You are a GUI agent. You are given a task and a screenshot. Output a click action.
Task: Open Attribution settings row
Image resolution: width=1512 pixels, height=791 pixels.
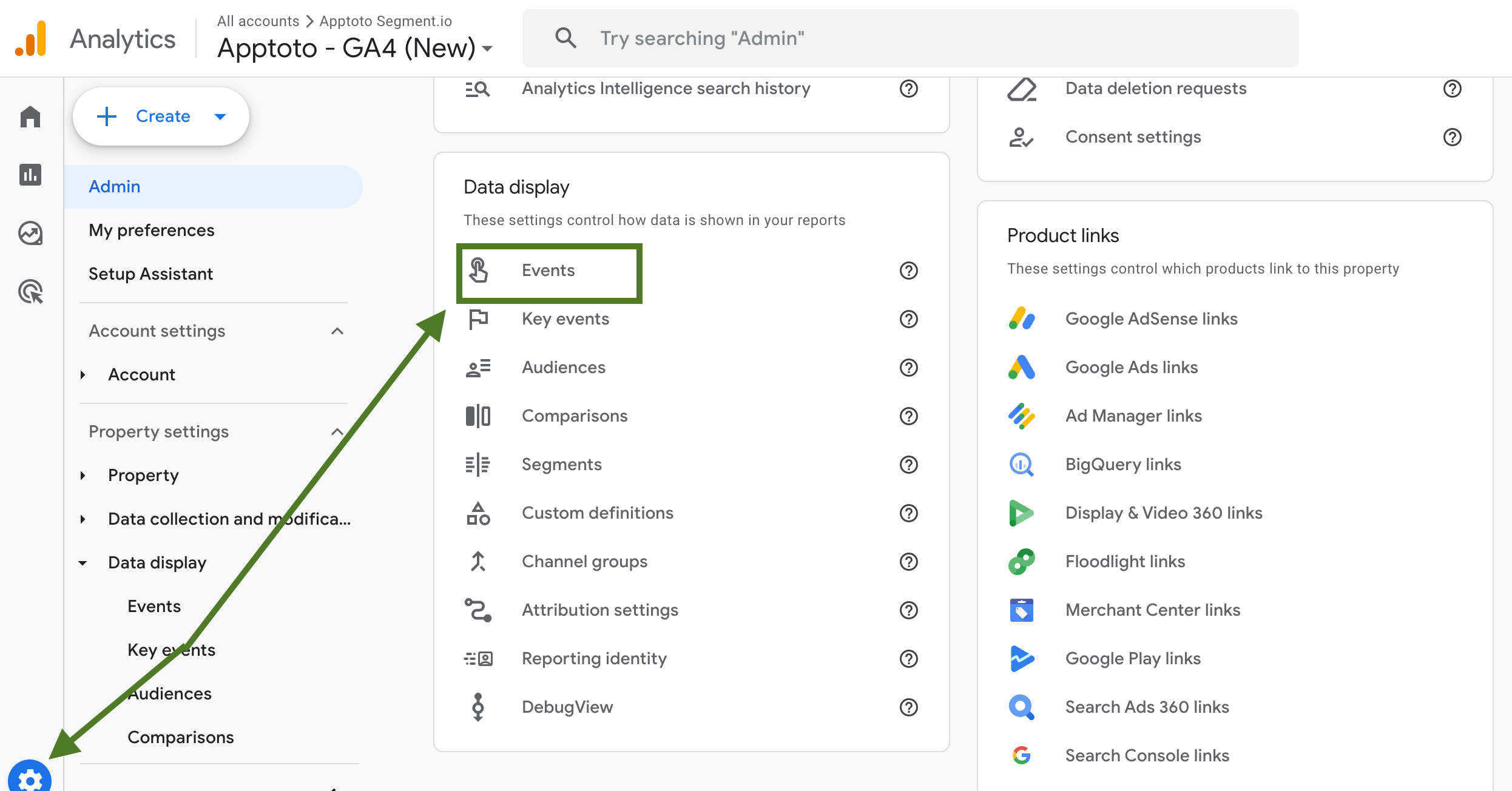(600, 610)
